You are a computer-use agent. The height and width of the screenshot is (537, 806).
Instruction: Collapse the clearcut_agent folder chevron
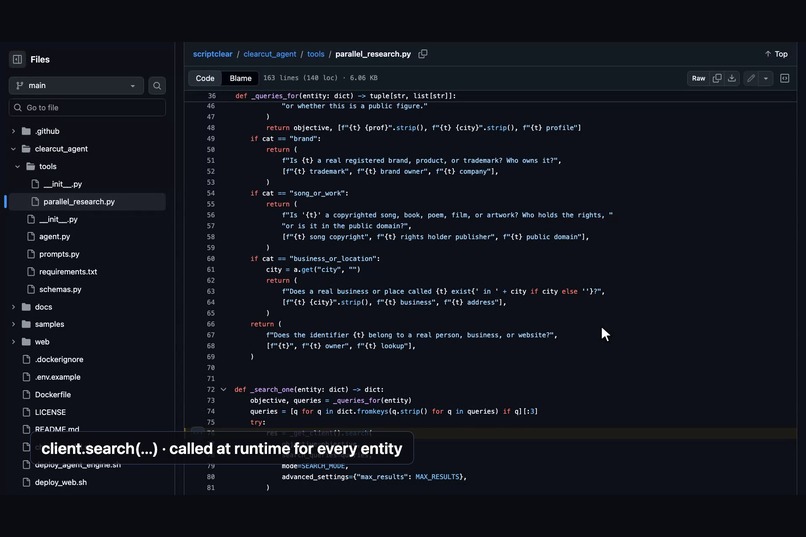(13, 149)
